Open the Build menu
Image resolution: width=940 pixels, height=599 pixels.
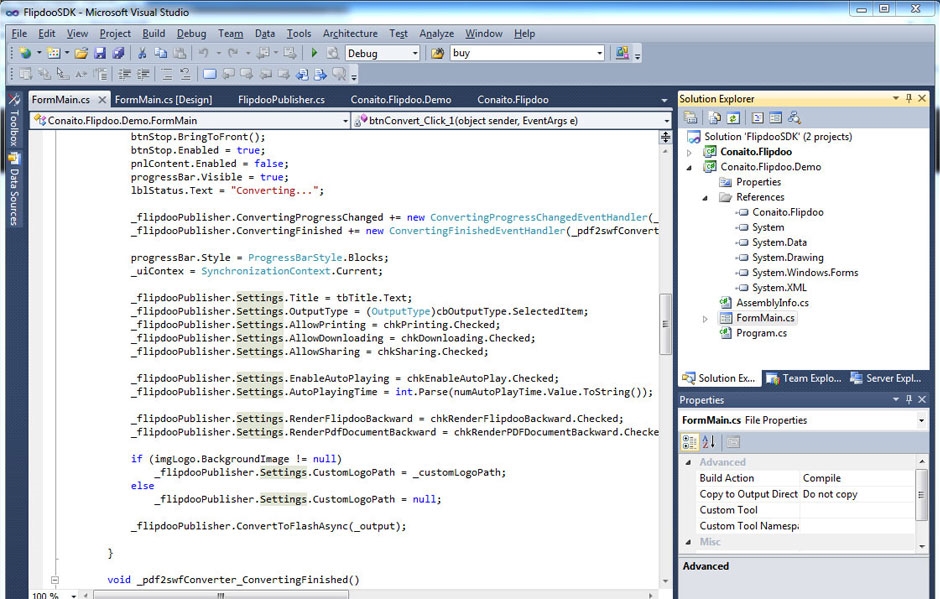coord(153,34)
